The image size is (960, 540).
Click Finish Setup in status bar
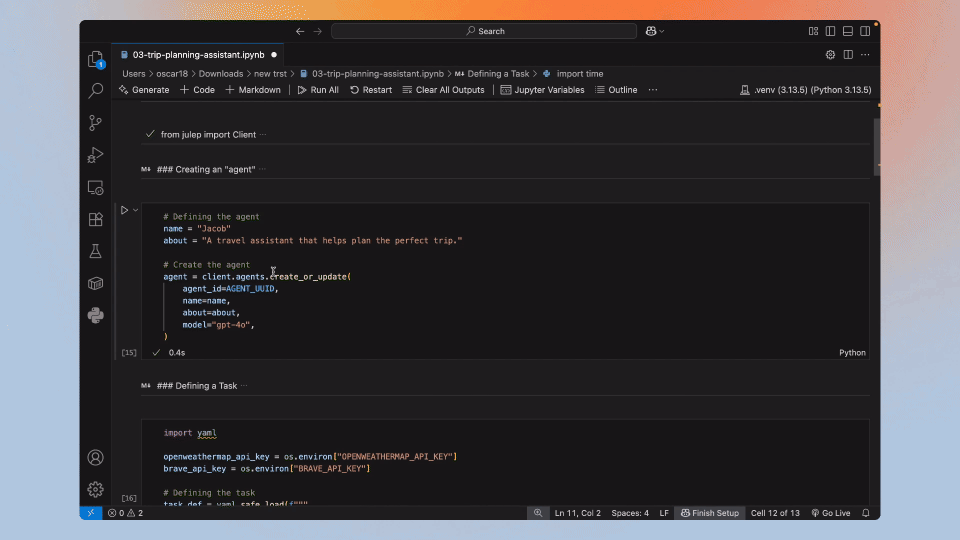710,513
